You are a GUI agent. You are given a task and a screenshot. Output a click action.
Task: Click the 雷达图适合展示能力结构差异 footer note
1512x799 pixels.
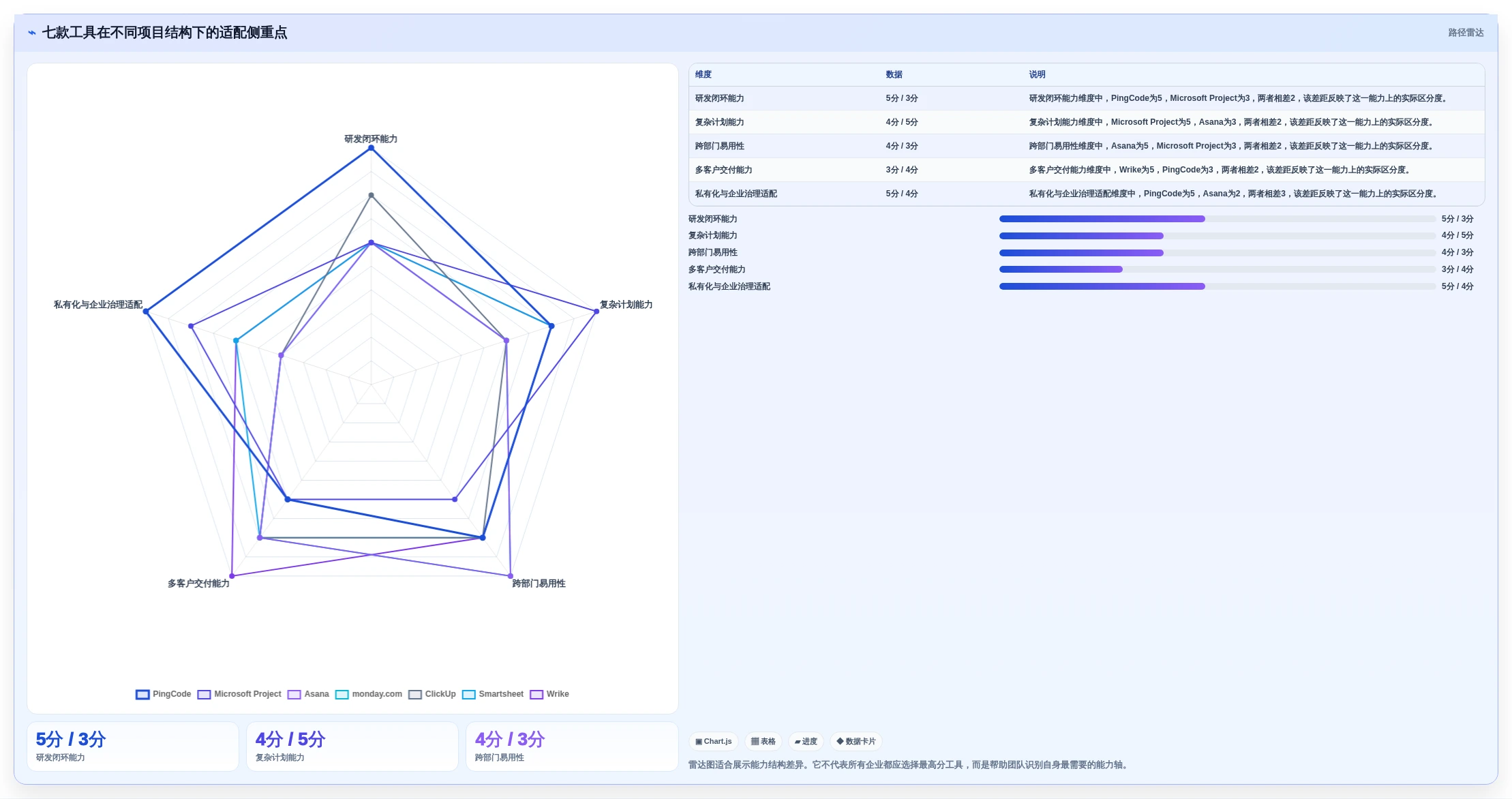[x=910, y=765]
